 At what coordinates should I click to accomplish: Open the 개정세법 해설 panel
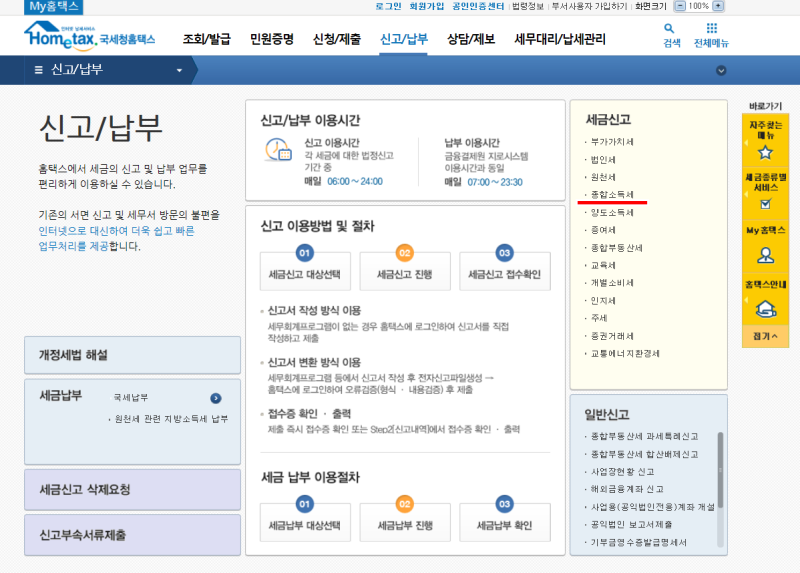click(132, 355)
